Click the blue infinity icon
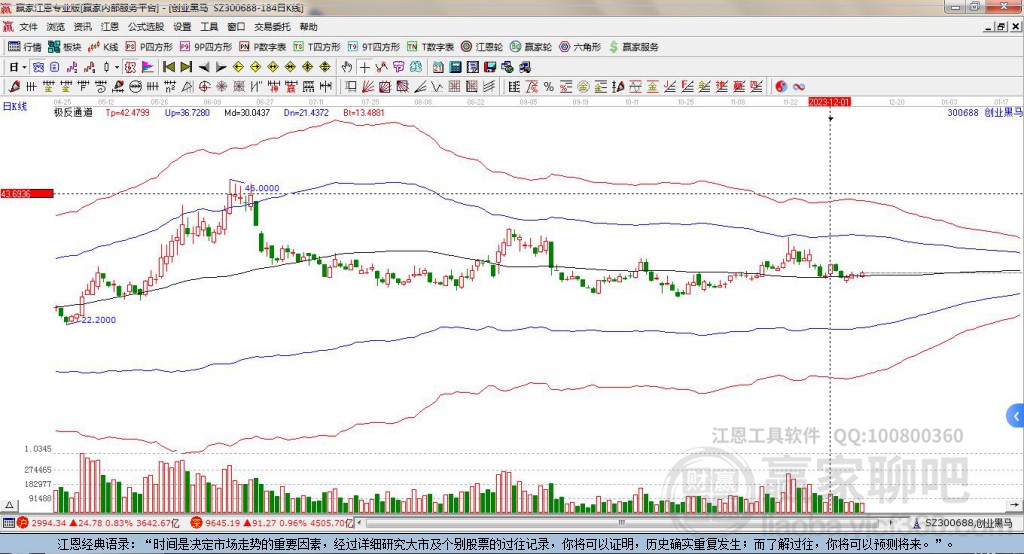 tap(798, 86)
